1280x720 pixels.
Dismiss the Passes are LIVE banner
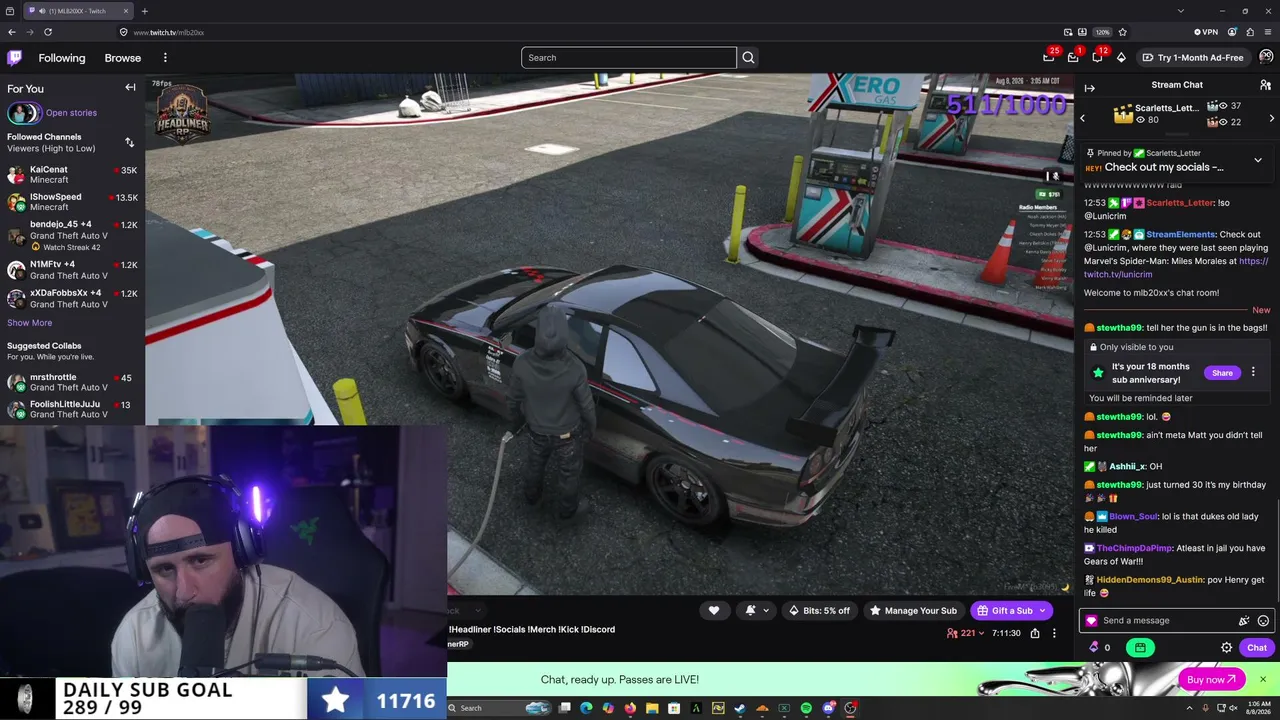tap(1262, 680)
